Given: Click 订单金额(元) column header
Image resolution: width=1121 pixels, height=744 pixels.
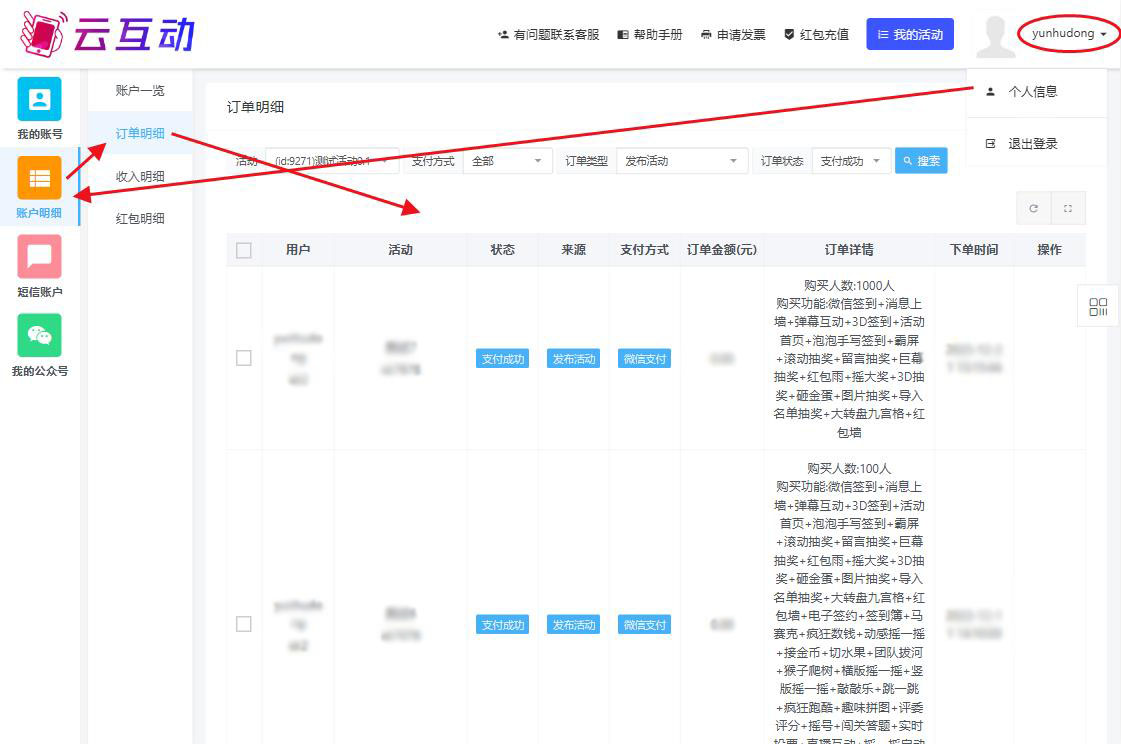Looking at the screenshot, I should [722, 249].
